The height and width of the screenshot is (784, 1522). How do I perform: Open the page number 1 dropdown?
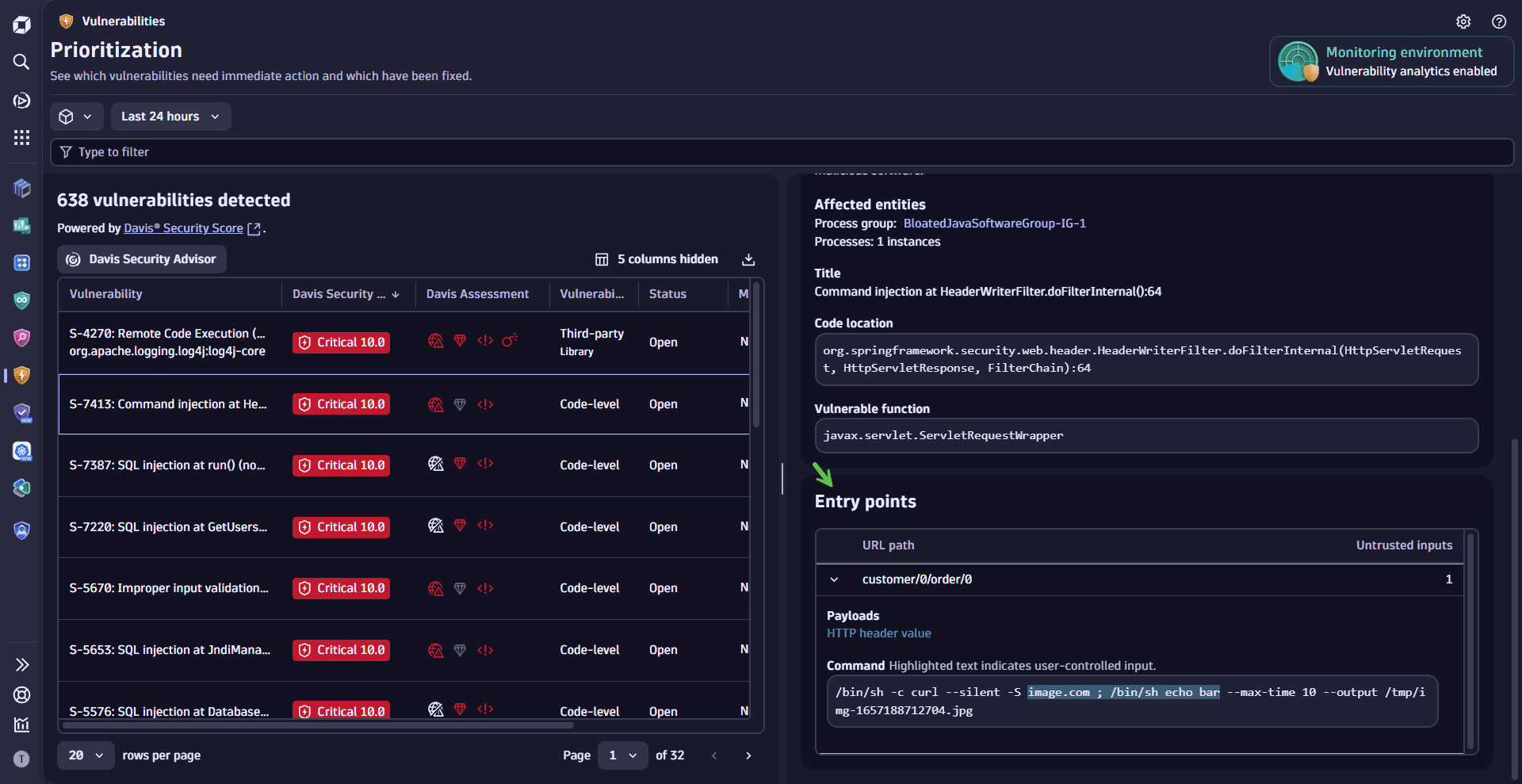point(622,755)
